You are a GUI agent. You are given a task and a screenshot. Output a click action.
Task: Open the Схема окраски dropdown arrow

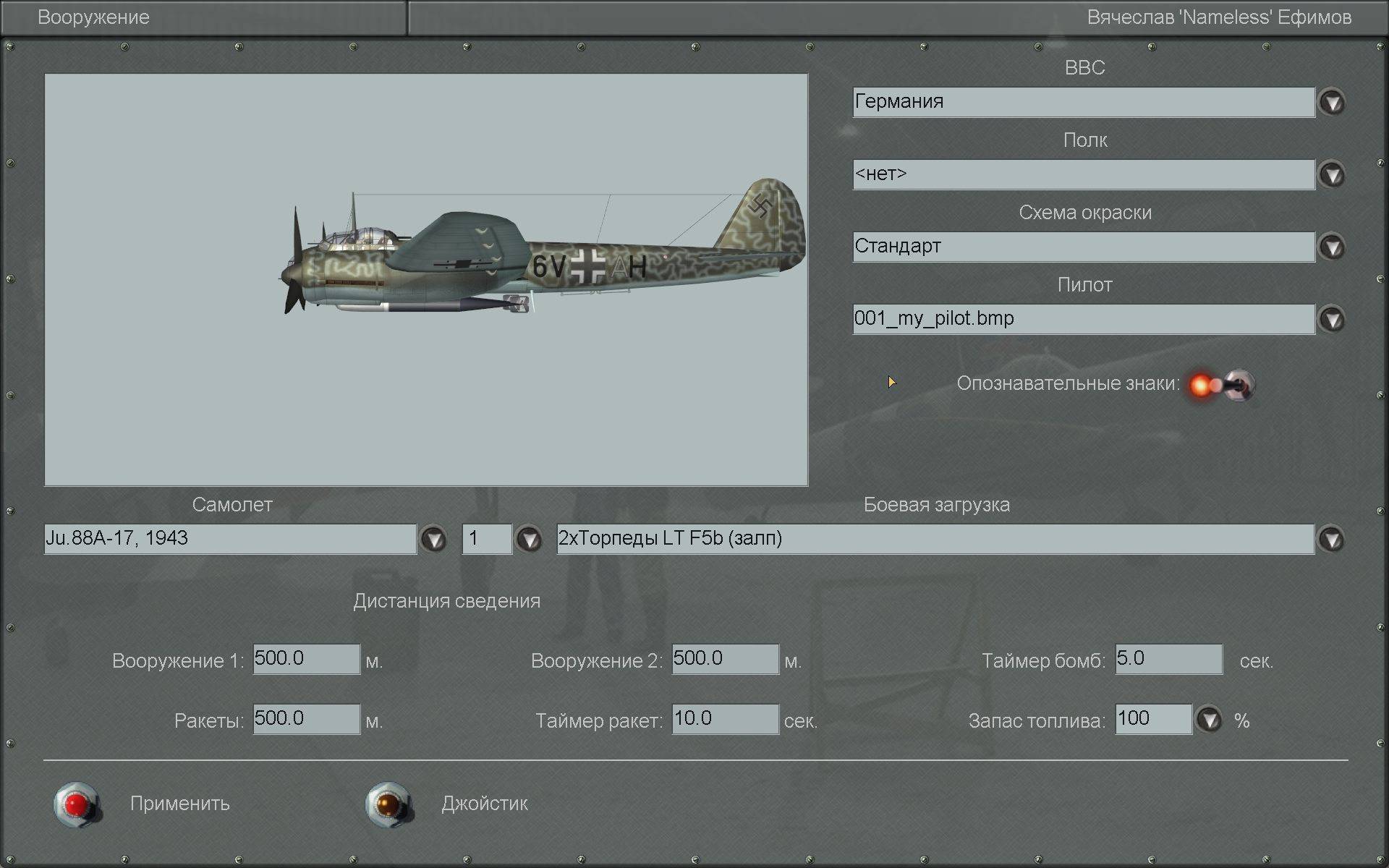click(x=1332, y=247)
